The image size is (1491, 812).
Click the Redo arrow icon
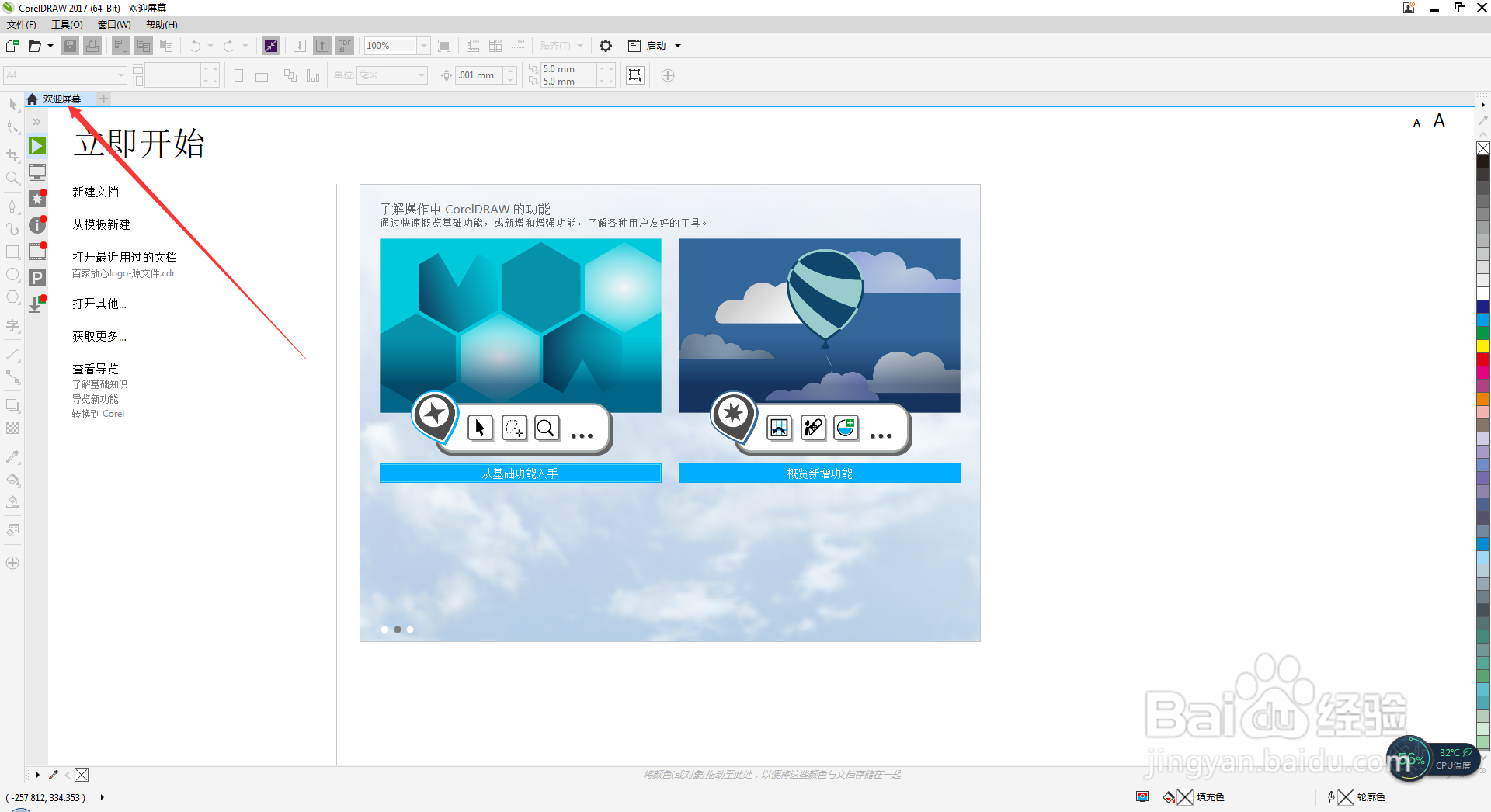tap(229, 46)
